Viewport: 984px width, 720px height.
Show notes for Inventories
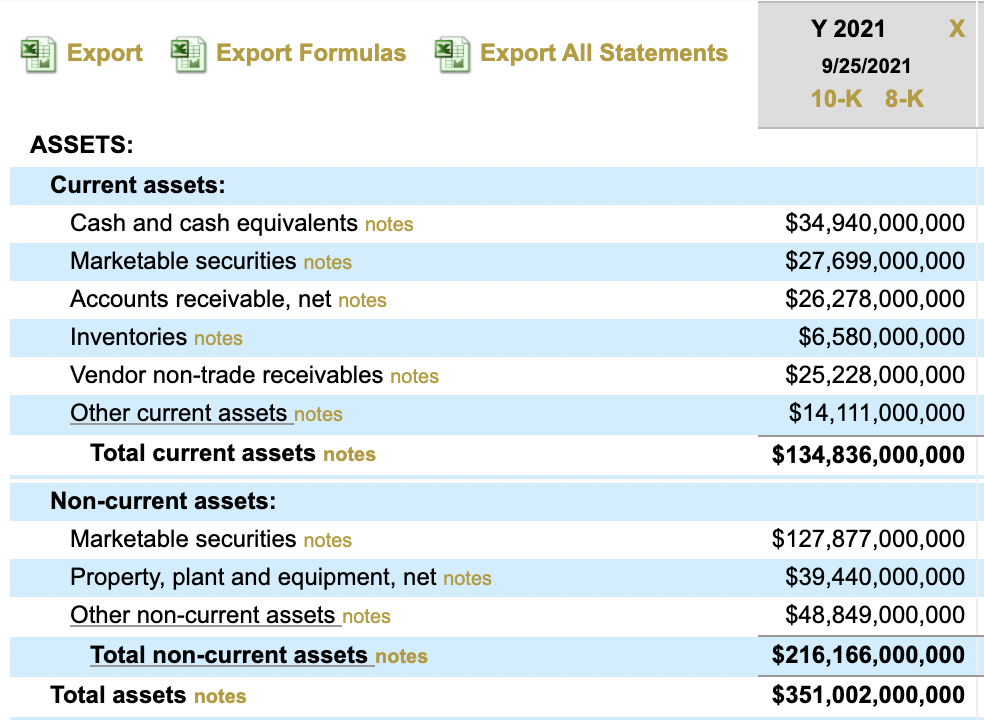tap(218, 338)
